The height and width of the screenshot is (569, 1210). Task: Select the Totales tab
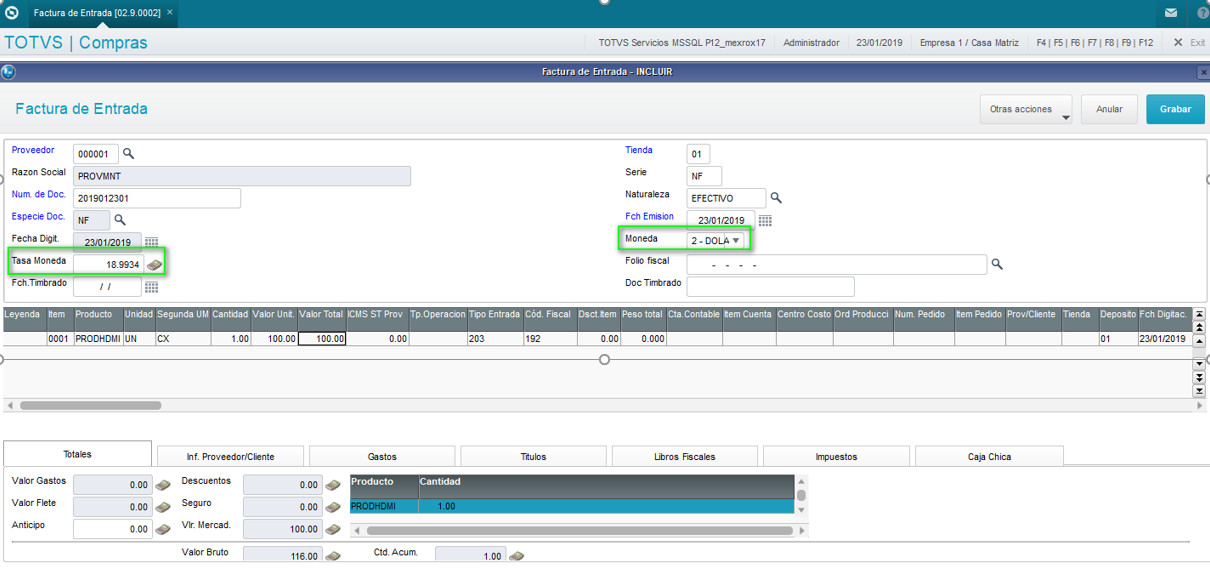point(77,454)
